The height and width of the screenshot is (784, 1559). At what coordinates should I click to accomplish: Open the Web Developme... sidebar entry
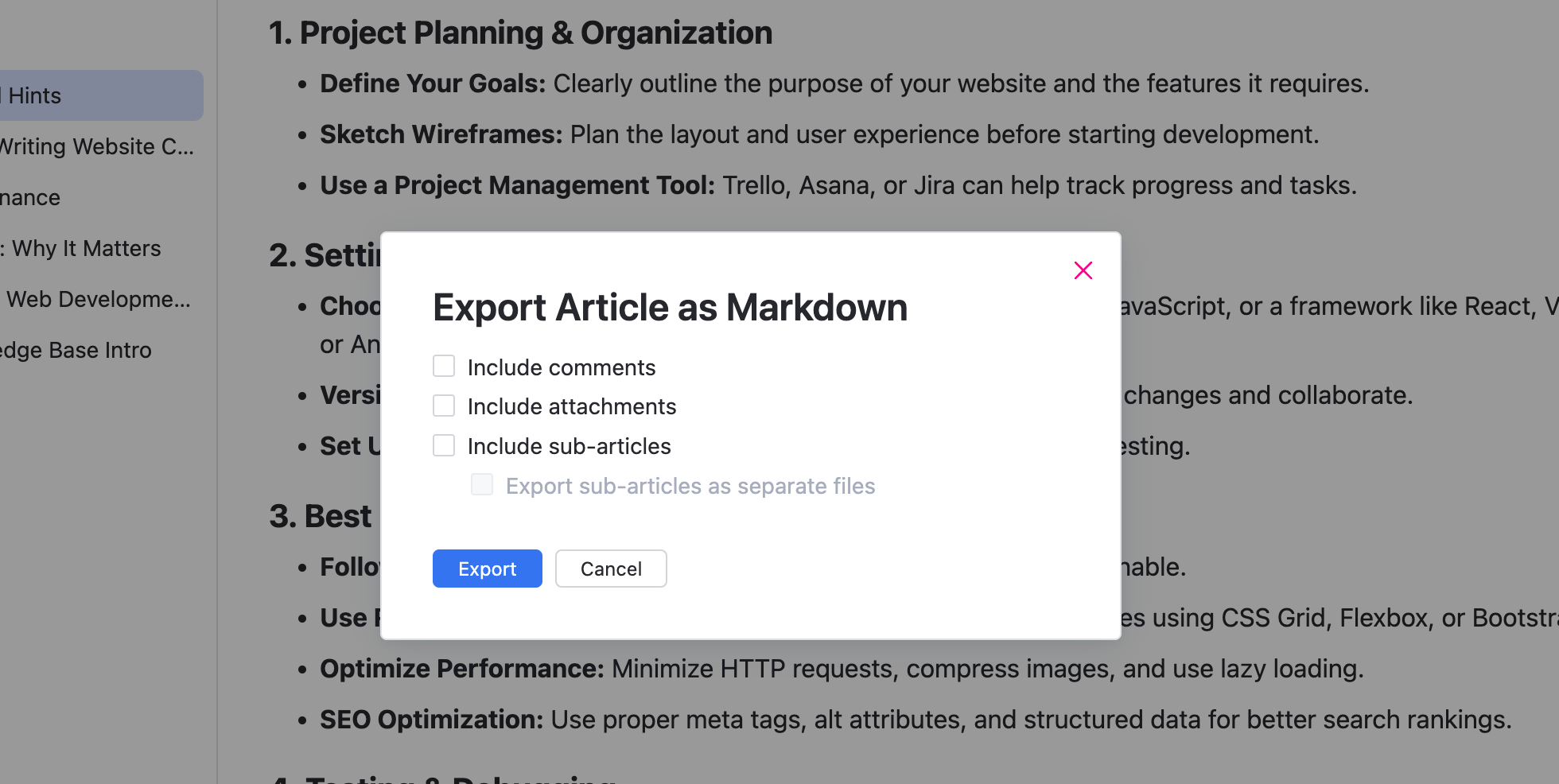(x=98, y=299)
